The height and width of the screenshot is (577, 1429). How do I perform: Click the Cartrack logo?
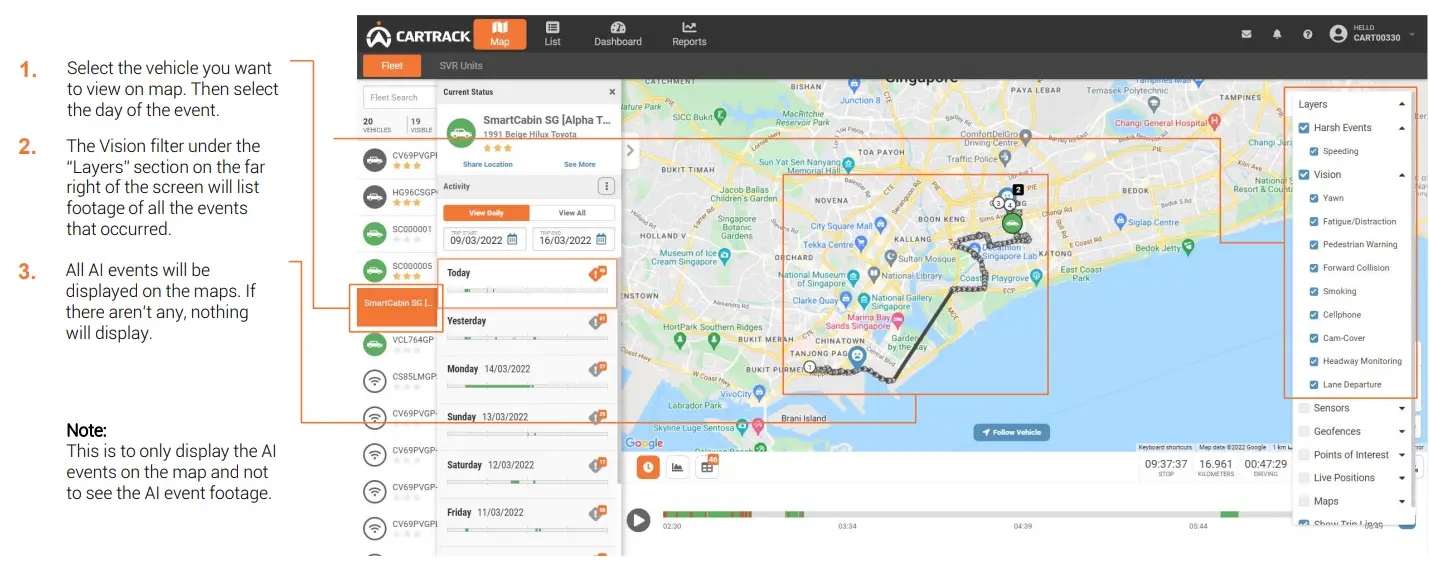[418, 35]
